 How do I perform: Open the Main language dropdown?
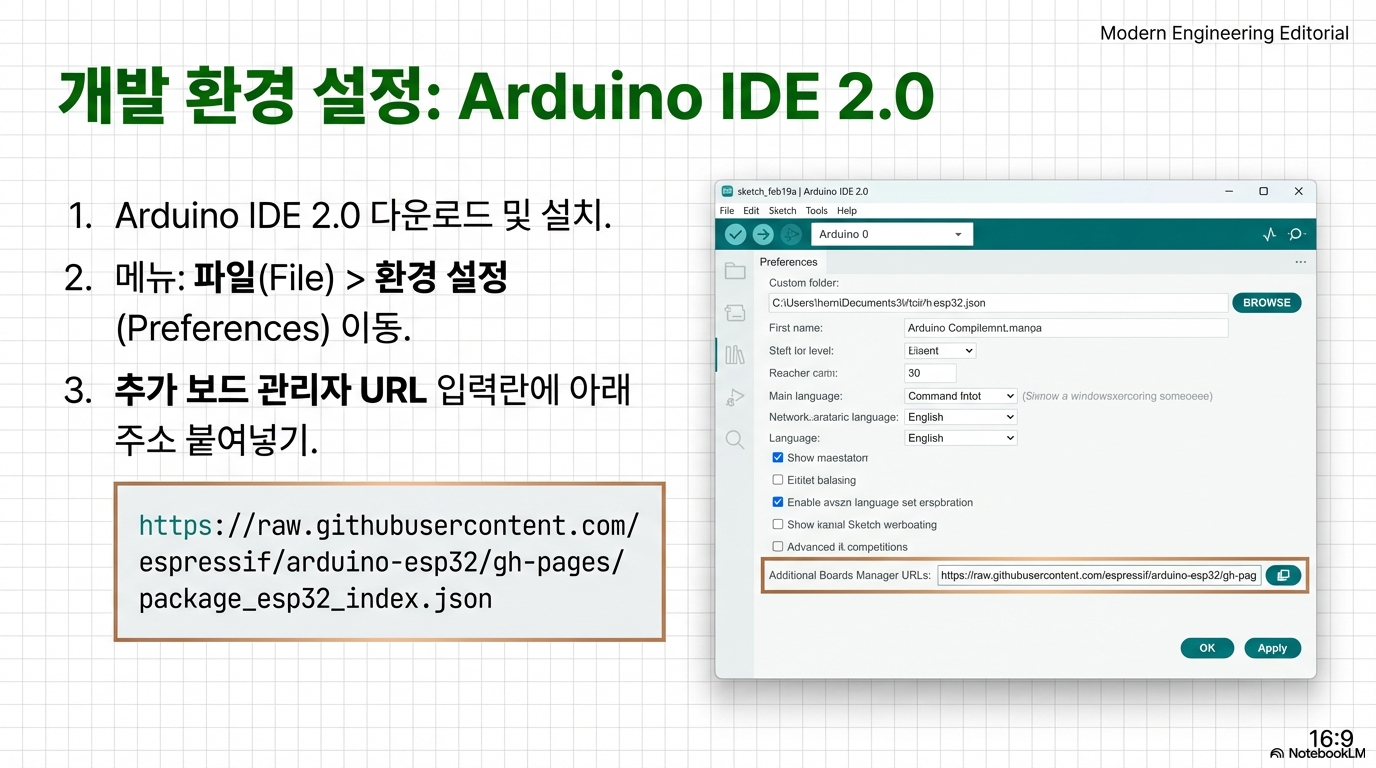(x=960, y=396)
